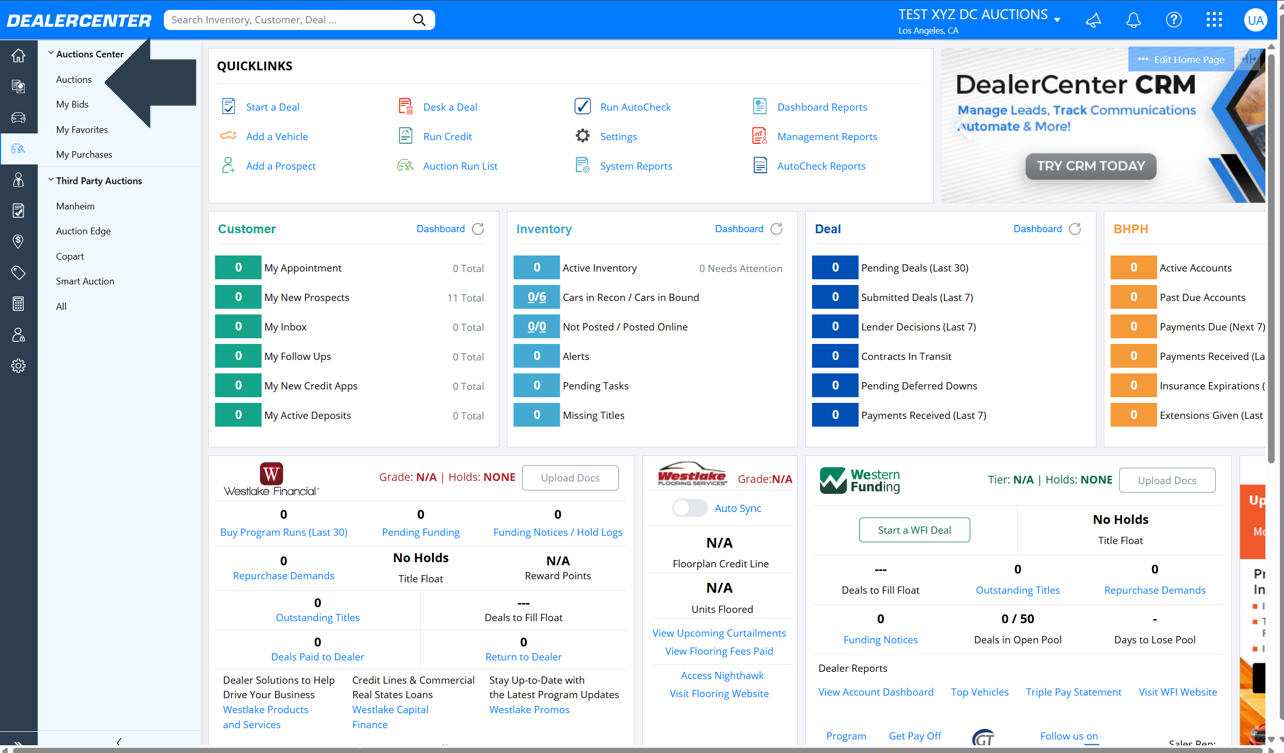Select the car icon in the left sidebar
Image resolution: width=1284 pixels, height=753 pixels.
pyautogui.click(x=18, y=117)
